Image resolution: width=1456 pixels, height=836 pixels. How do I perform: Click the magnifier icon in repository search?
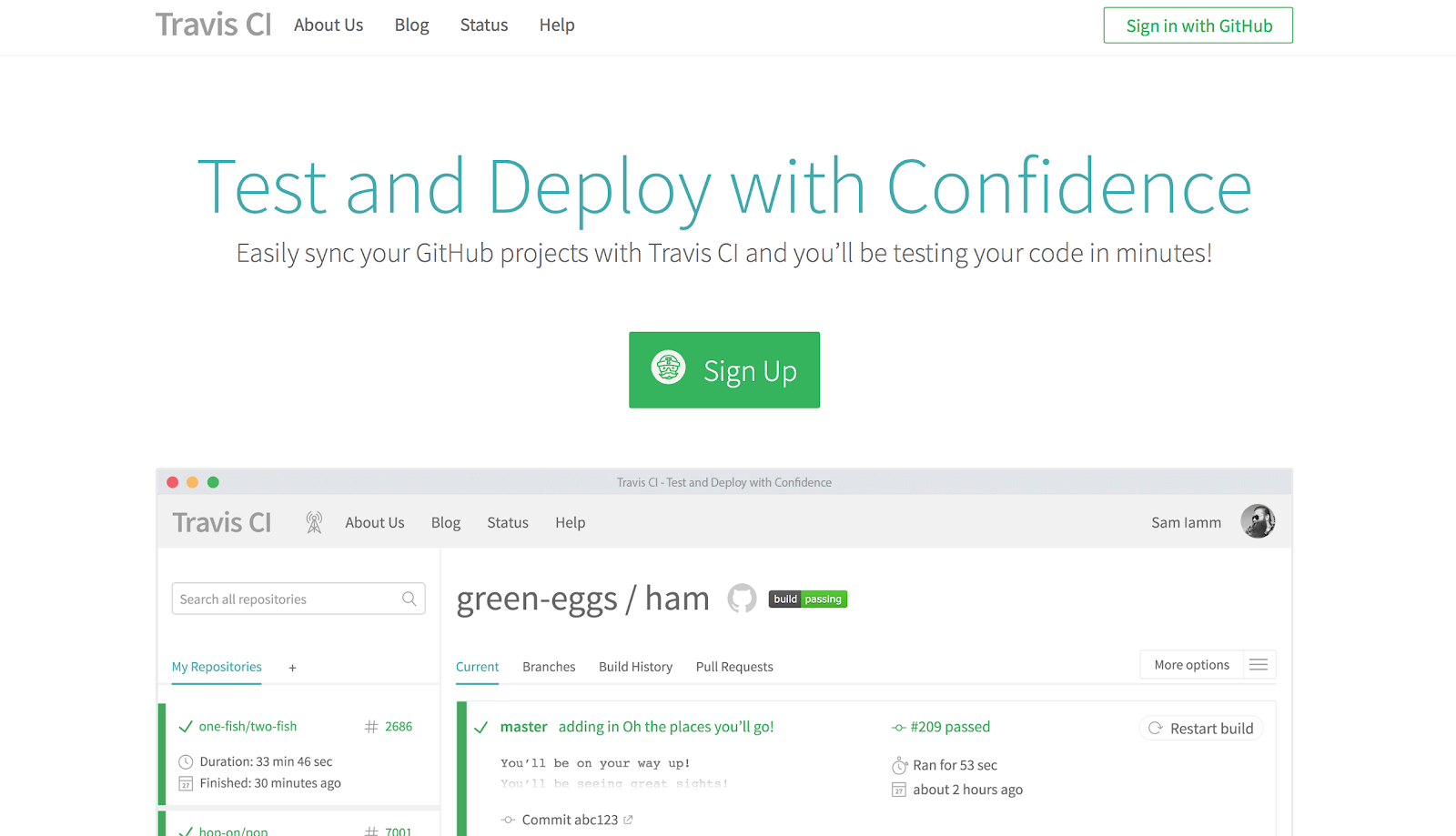tap(409, 599)
